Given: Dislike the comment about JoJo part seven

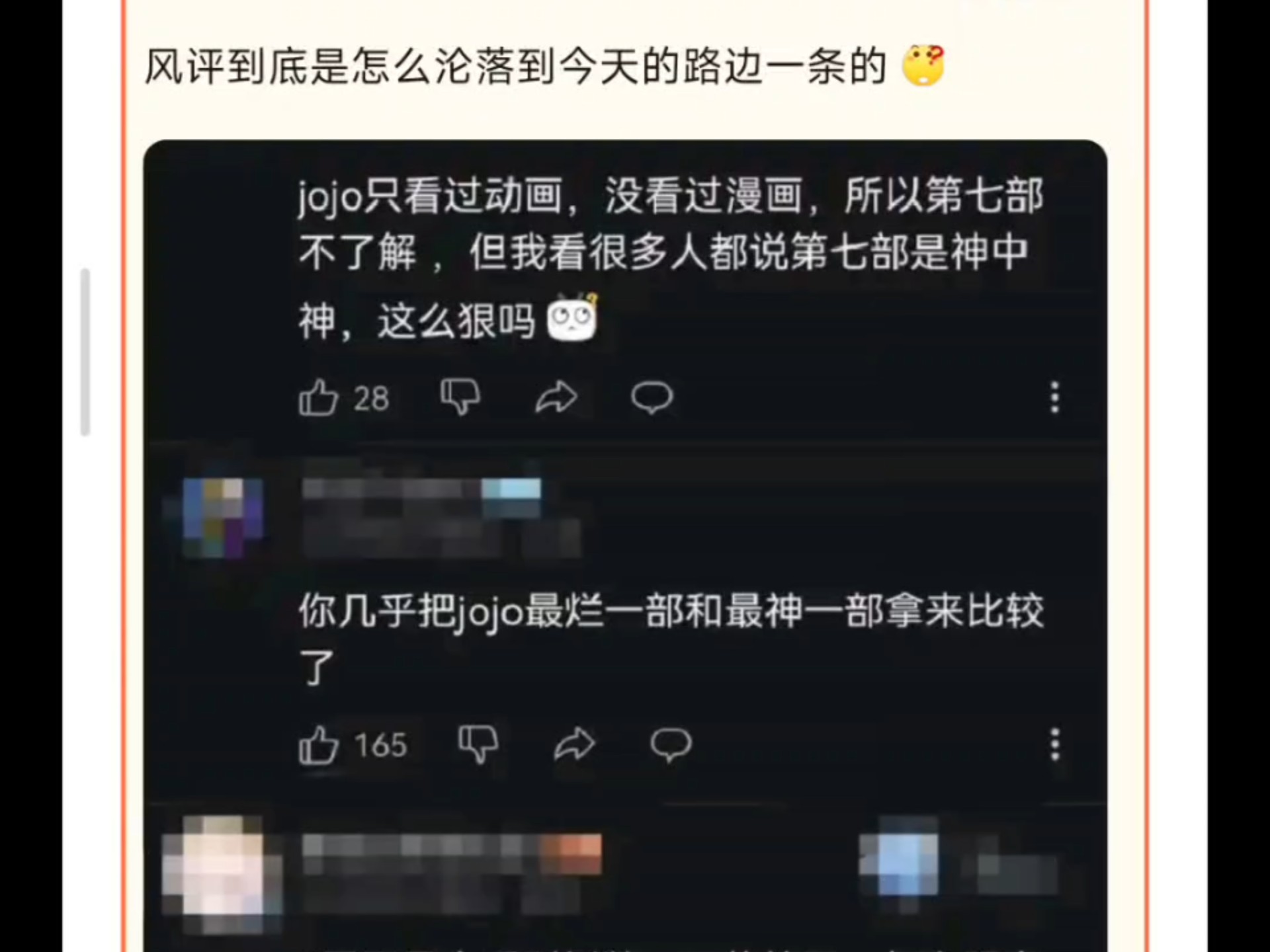Looking at the screenshot, I should tap(460, 397).
